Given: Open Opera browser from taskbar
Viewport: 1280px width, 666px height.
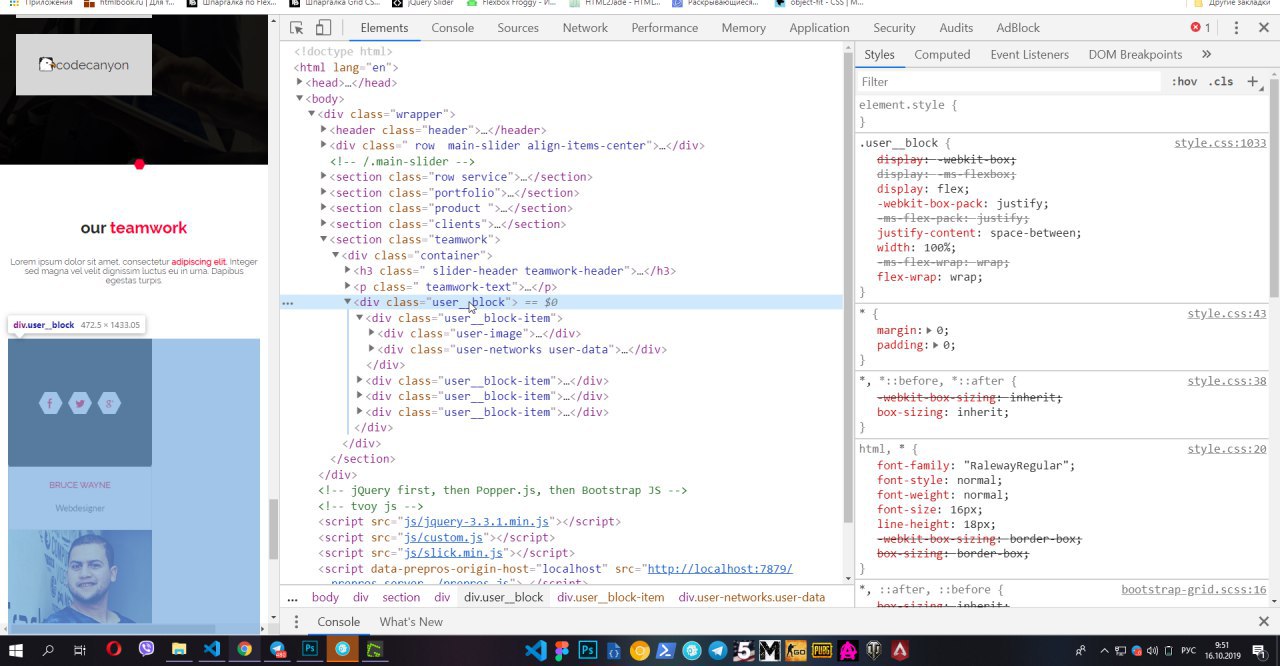Looking at the screenshot, I should [113, 650].
